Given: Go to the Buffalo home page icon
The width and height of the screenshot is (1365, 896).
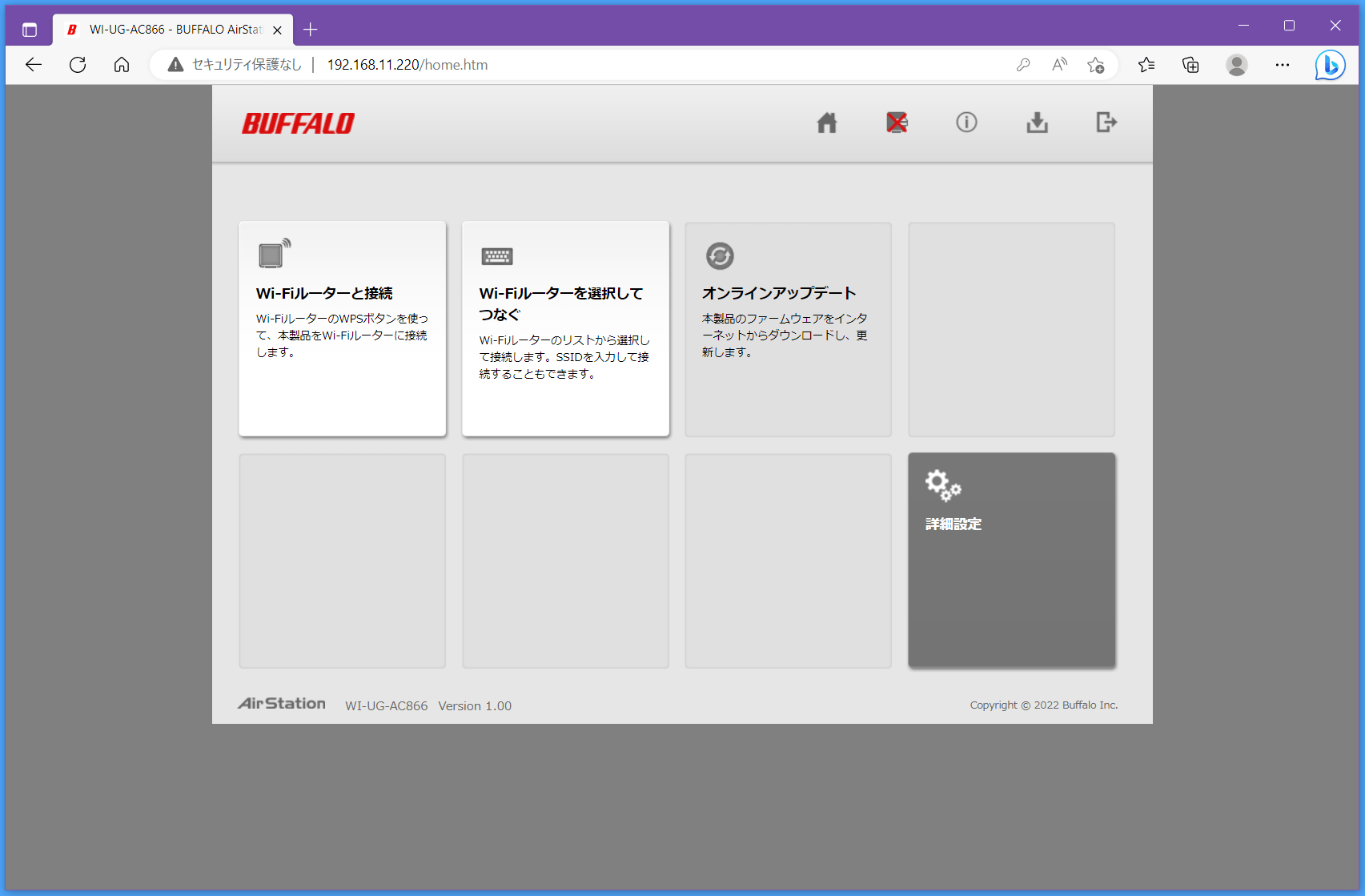Looking at the screenshot, I should [827, 123].
